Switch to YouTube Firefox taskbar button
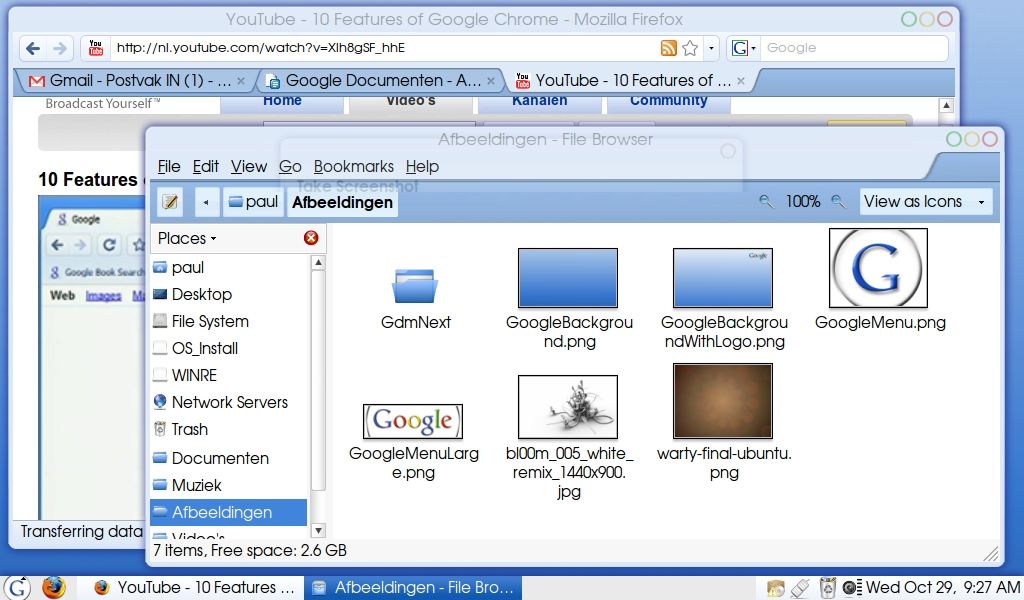The width and height of the screenshot is (1024, 600). coord(193,588)
